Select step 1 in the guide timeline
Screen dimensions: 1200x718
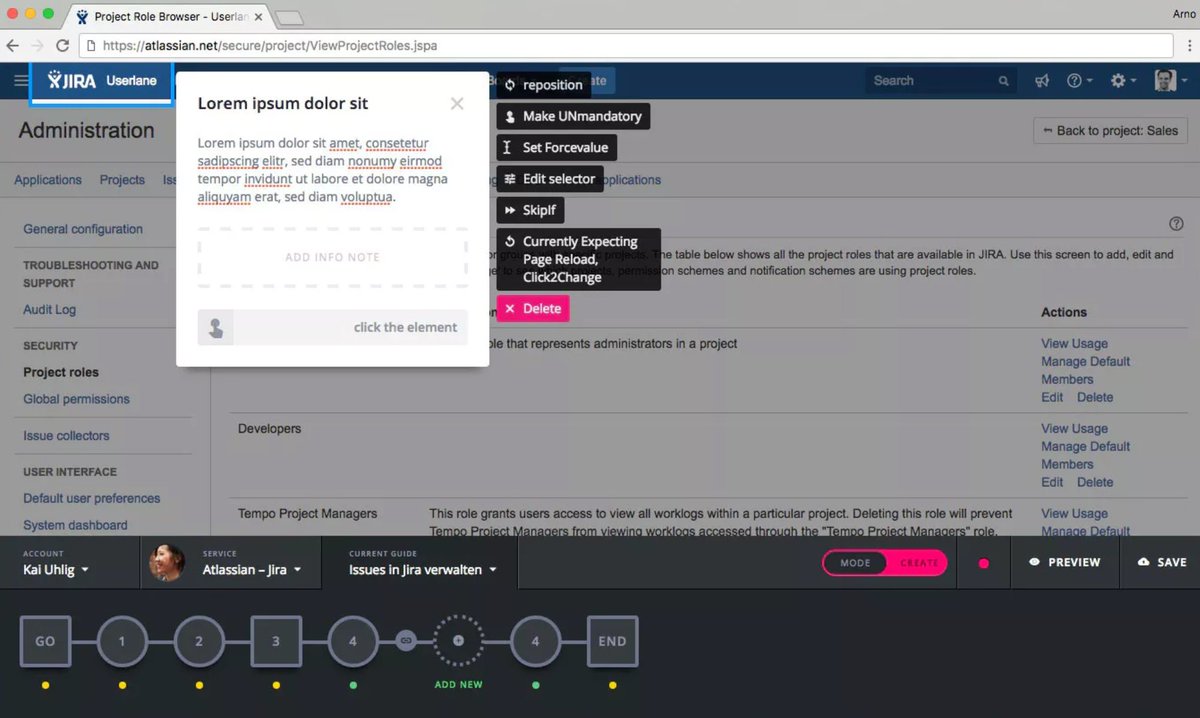click(x=122, y=642)
